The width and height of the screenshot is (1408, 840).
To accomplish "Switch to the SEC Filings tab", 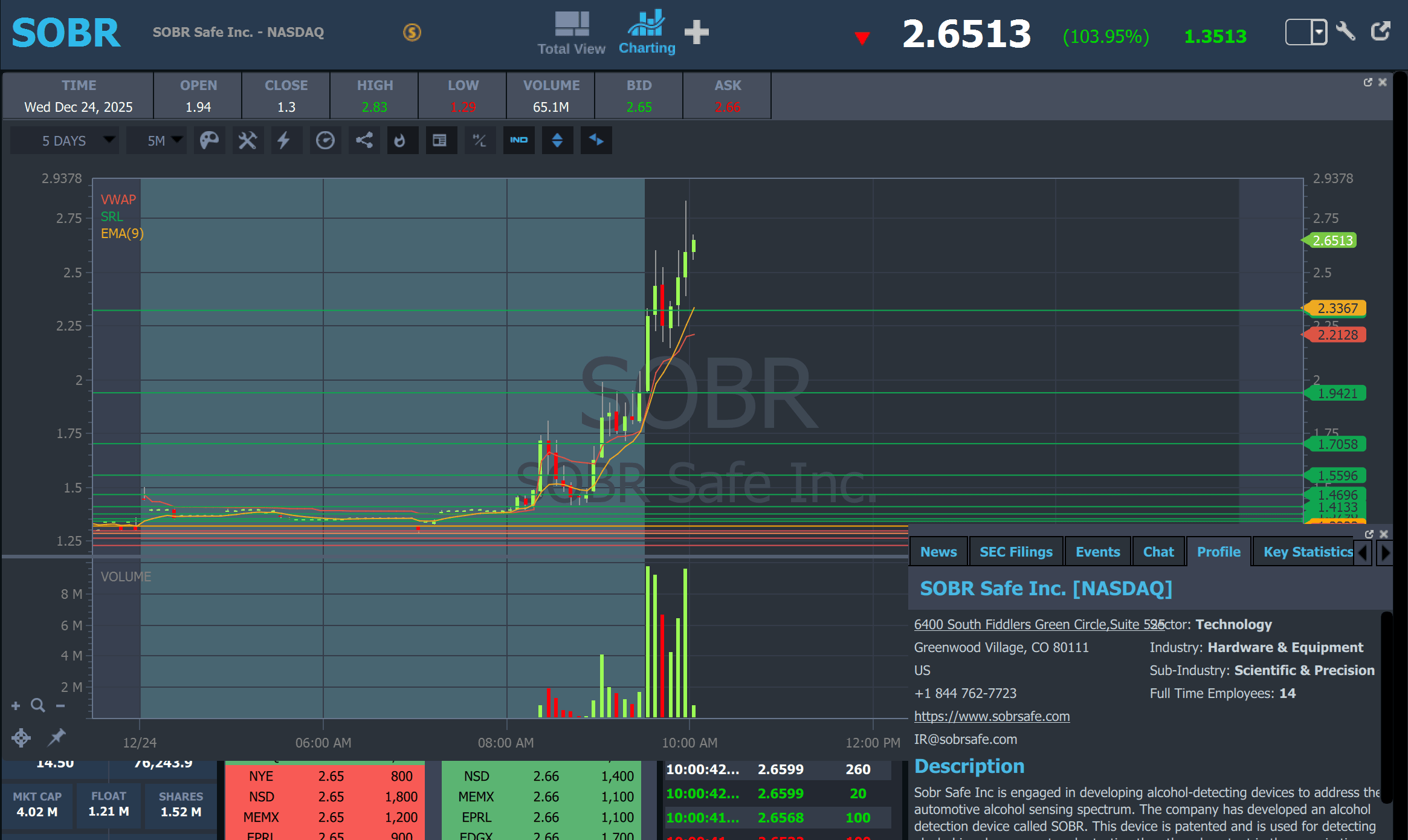I will coord(1016,552).
